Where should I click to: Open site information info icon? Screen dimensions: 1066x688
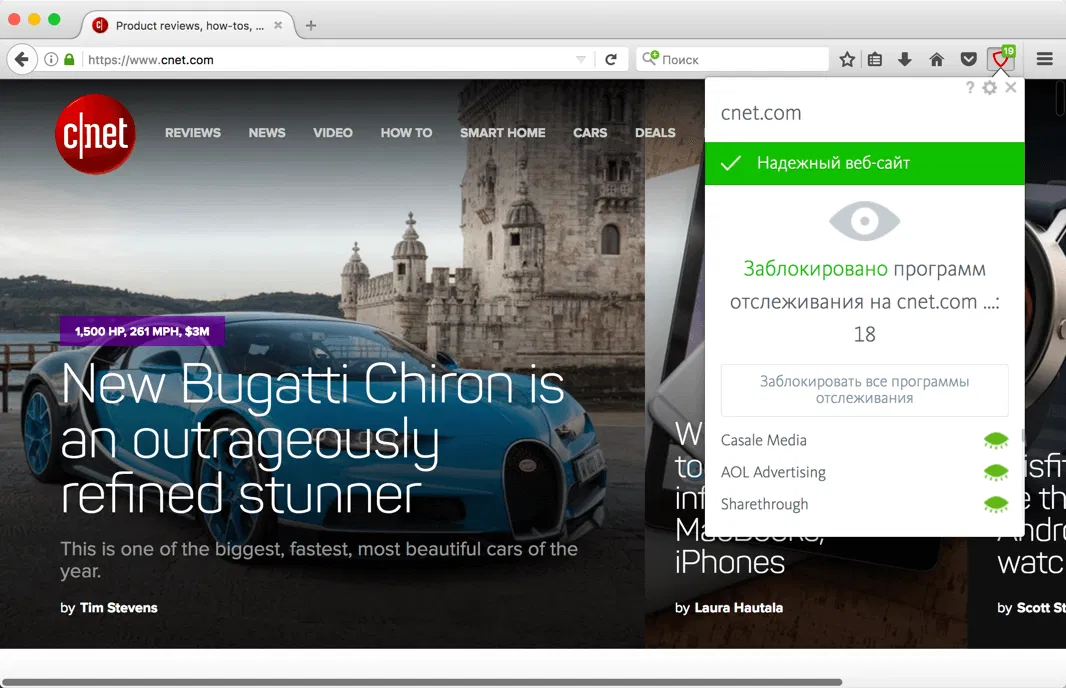[51, 59]
